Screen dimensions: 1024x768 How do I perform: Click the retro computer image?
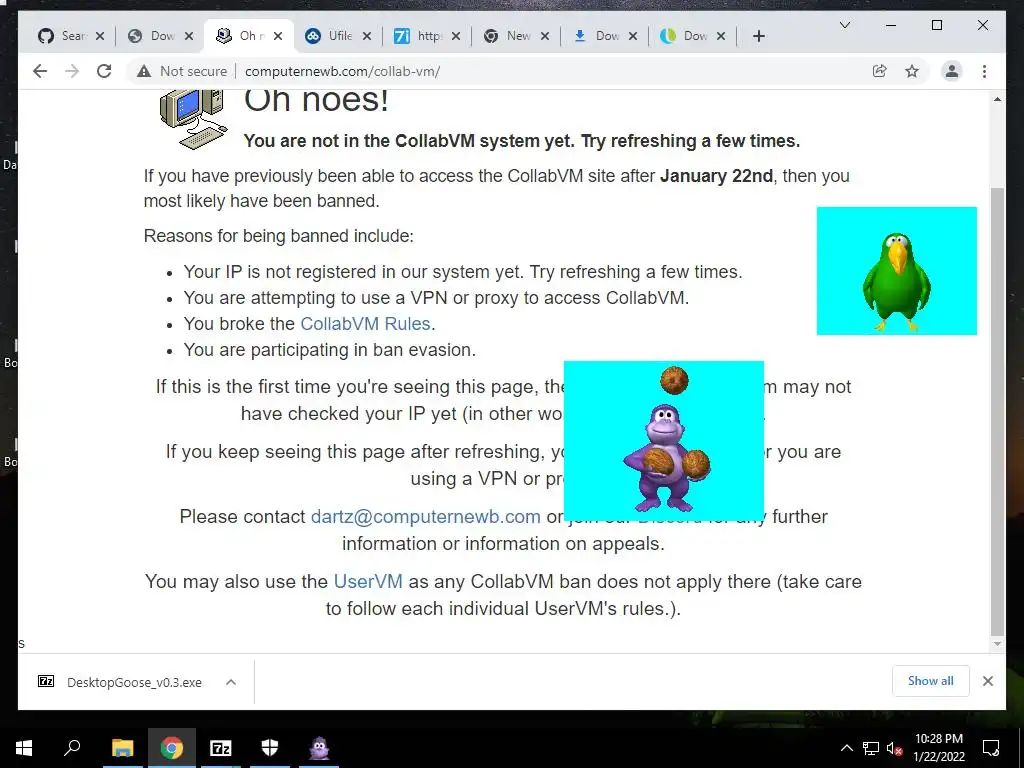pyautogui.click(x=193, y=118)
